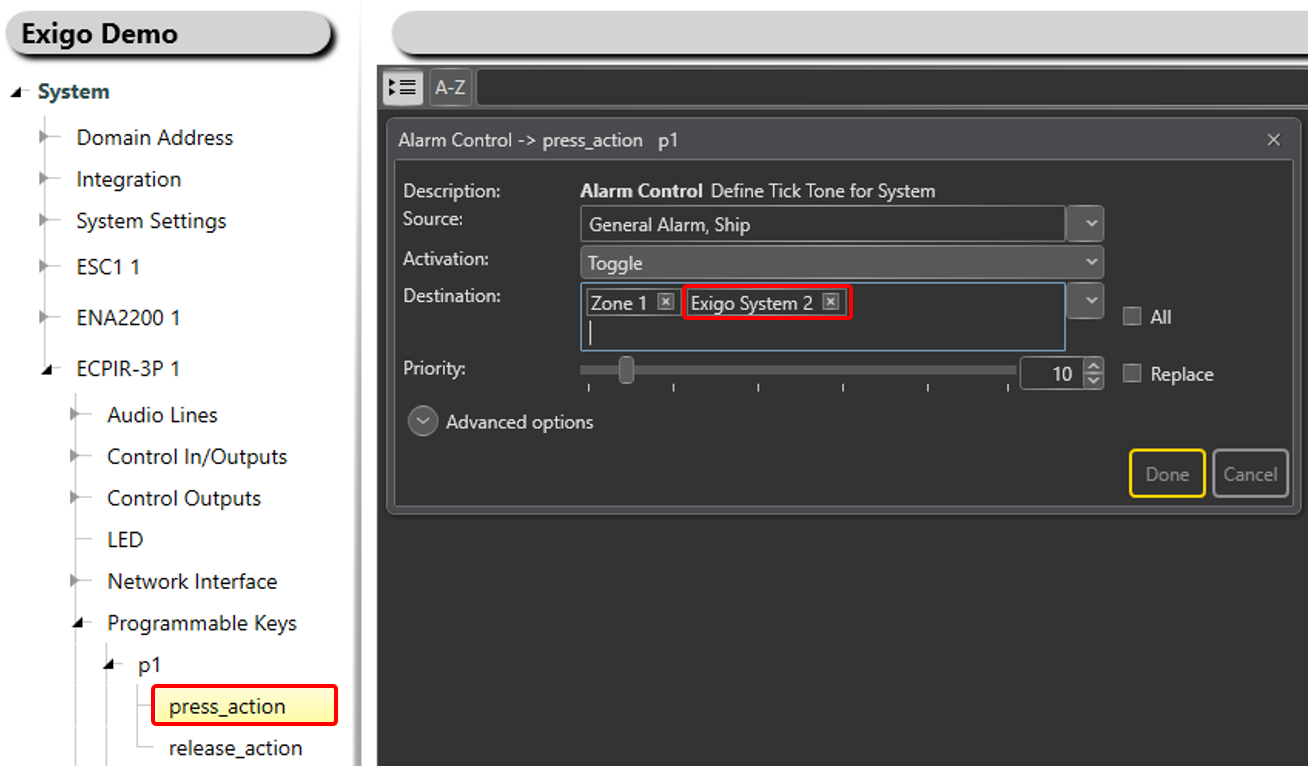Collapse the System tree node
The image size is (1308, 766).
[16, 92]
